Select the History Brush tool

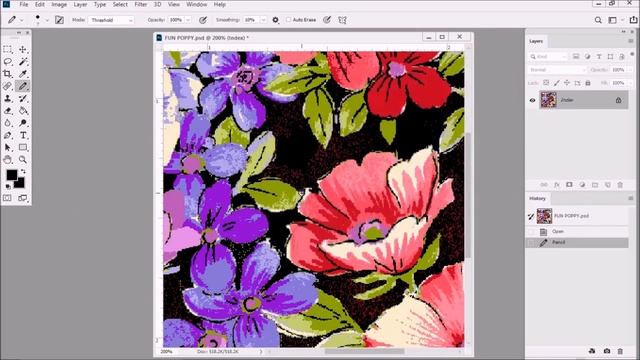click(x=23, y=98)
